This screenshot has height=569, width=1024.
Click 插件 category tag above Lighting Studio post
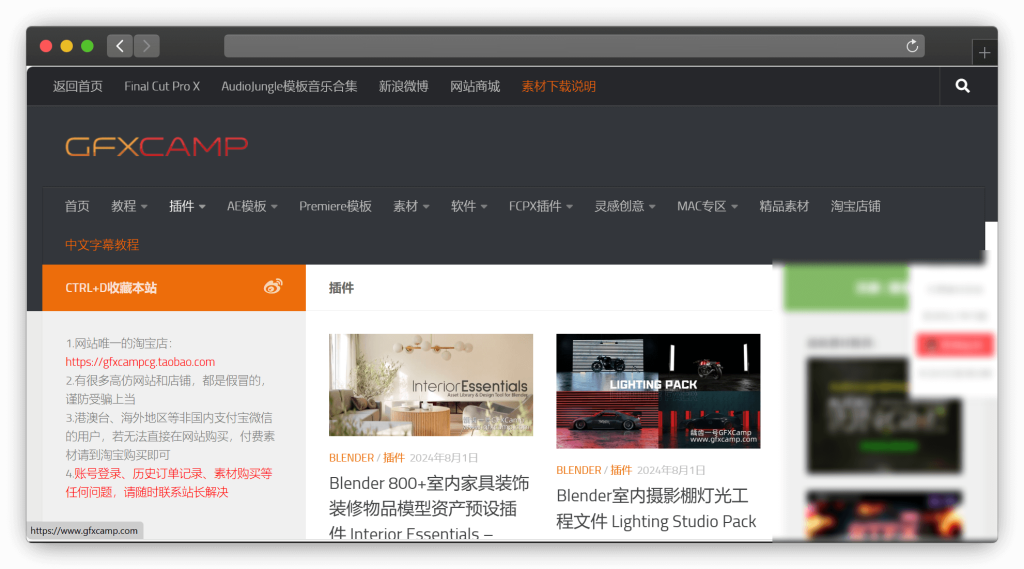(621, 470)
